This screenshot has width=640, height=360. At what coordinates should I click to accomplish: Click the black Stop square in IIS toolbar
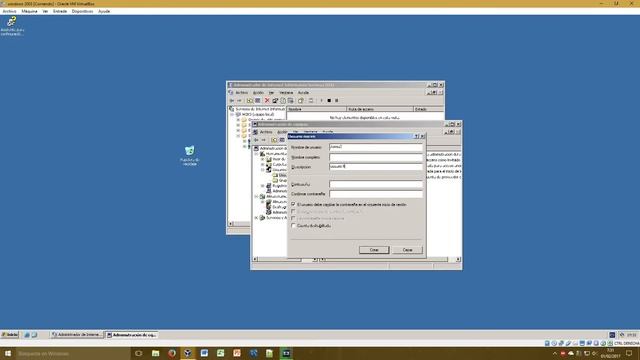pos(329,100)
